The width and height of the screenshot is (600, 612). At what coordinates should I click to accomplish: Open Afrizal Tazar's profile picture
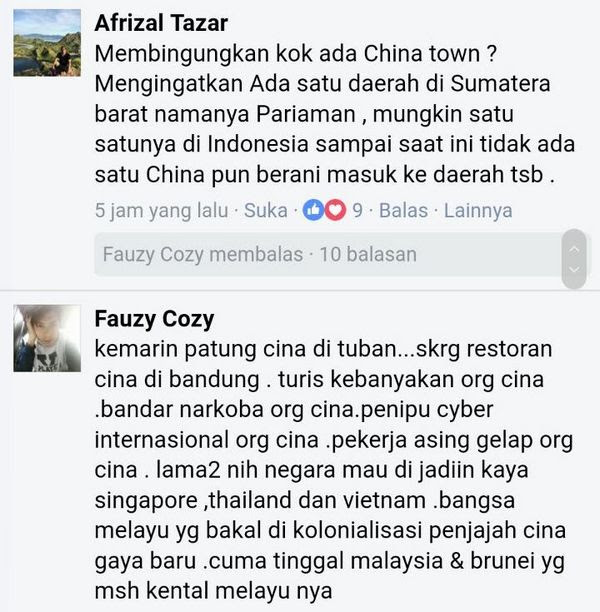[x=47, y=43]
